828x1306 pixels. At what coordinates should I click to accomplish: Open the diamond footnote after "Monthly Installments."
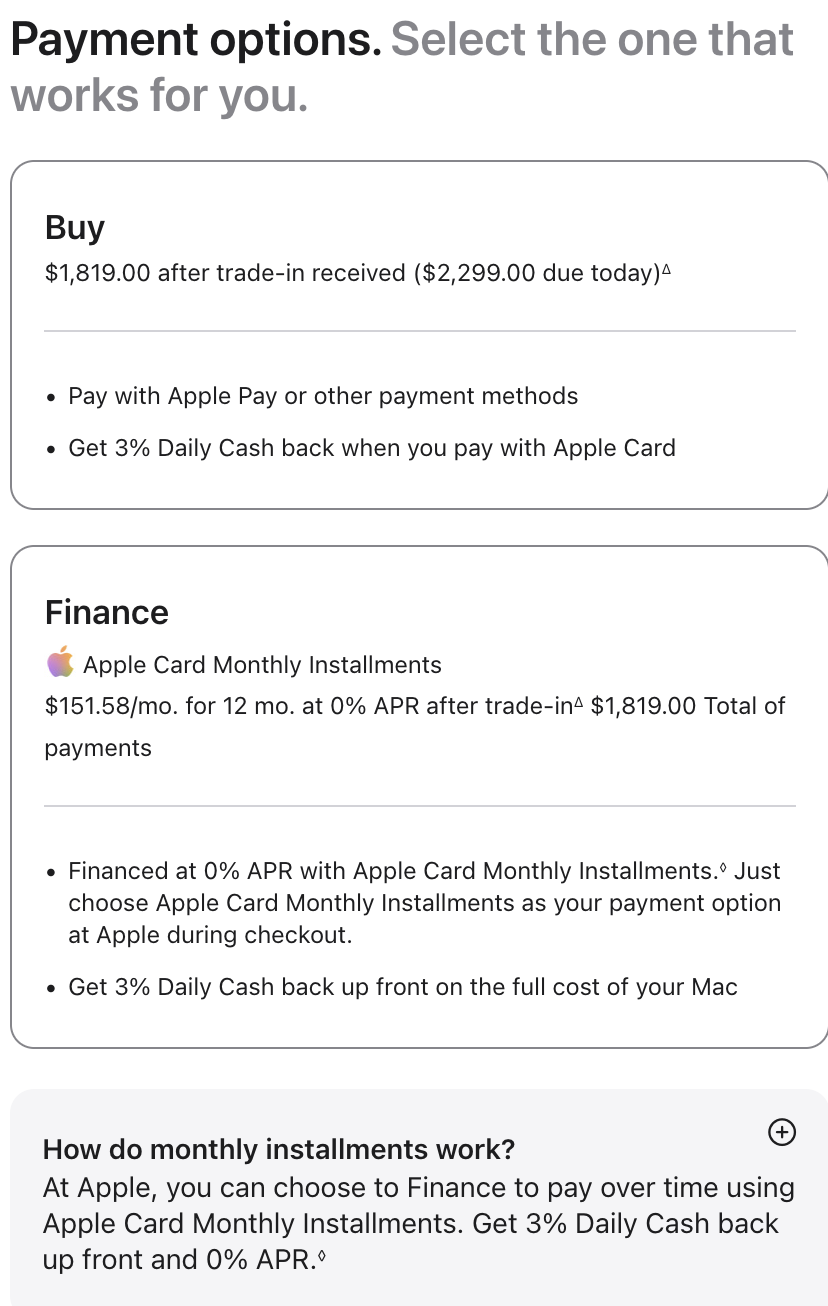click(x=721, y=868)
